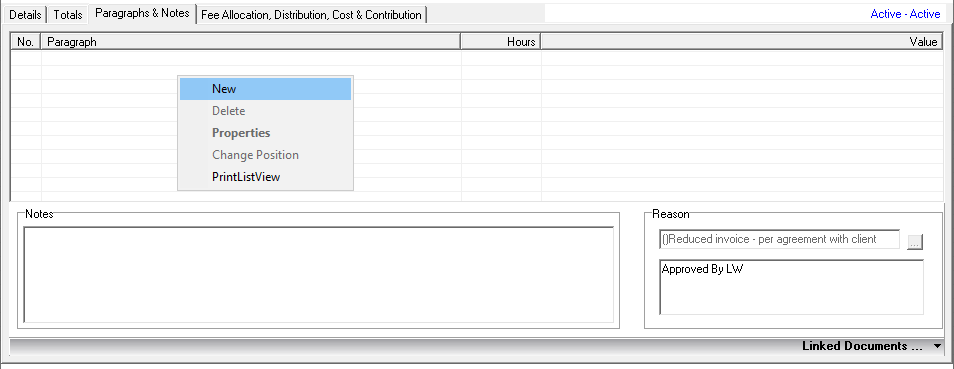Expand the Linked Documents arrow
The width and height of the screenshot is (954, 369).
point(936,346)
